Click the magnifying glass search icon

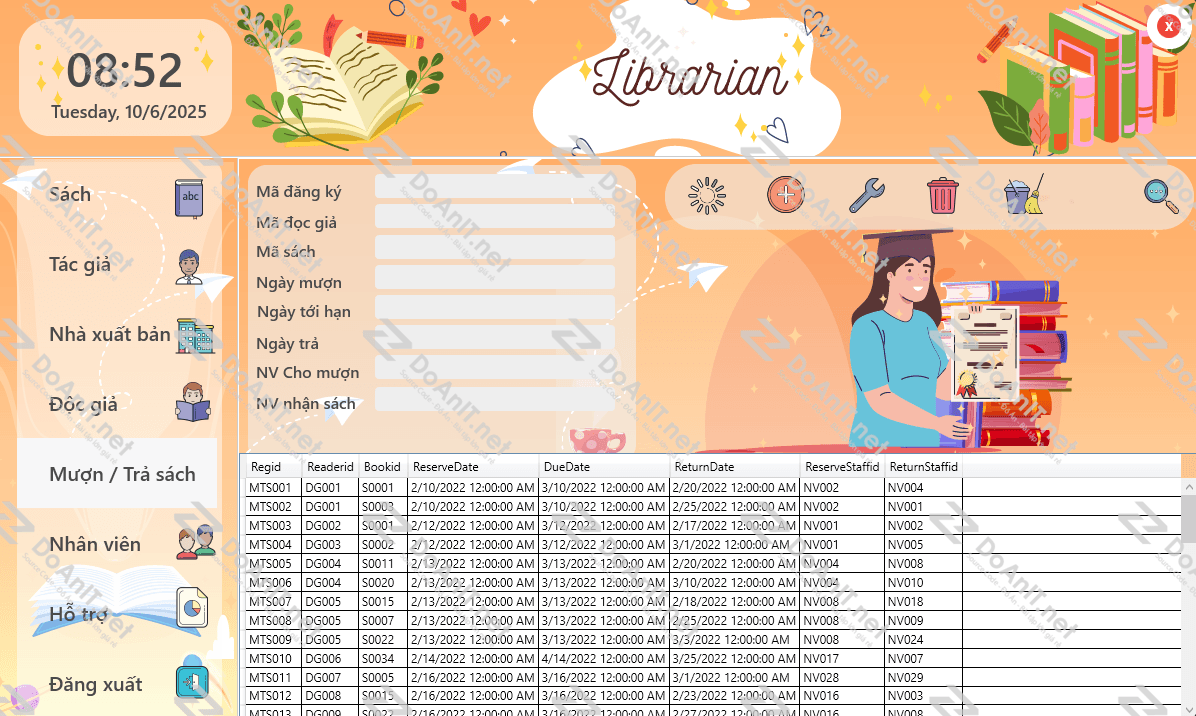click(x=1161, y=195)
